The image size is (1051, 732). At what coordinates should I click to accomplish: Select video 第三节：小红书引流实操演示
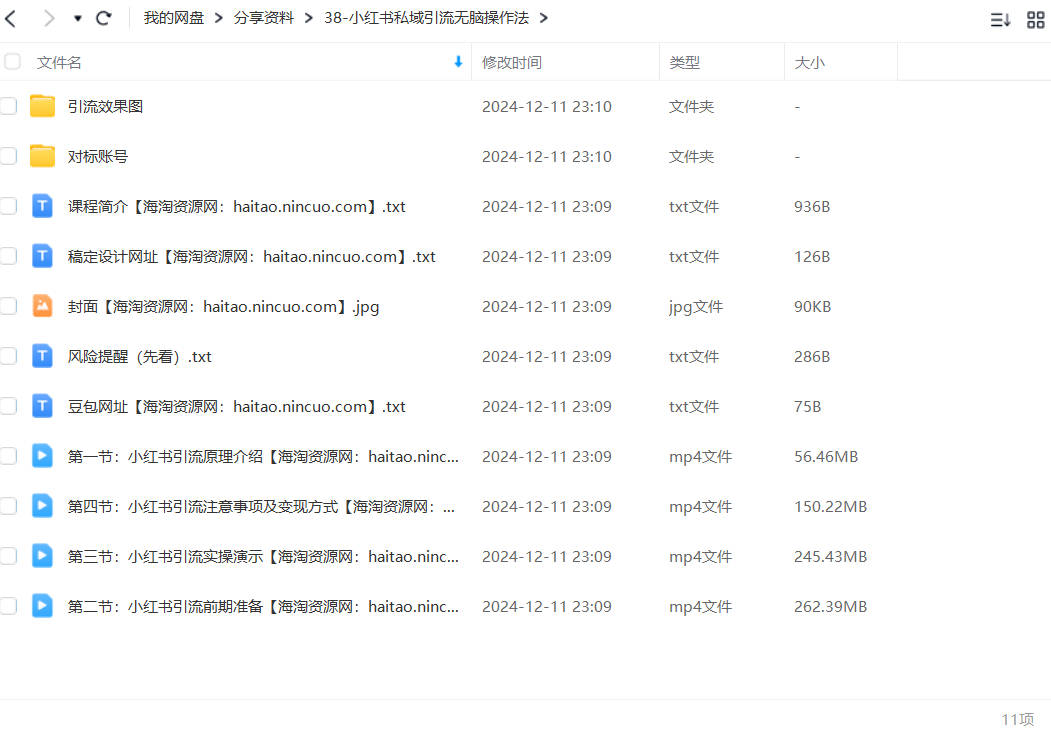tap(263, 557)
